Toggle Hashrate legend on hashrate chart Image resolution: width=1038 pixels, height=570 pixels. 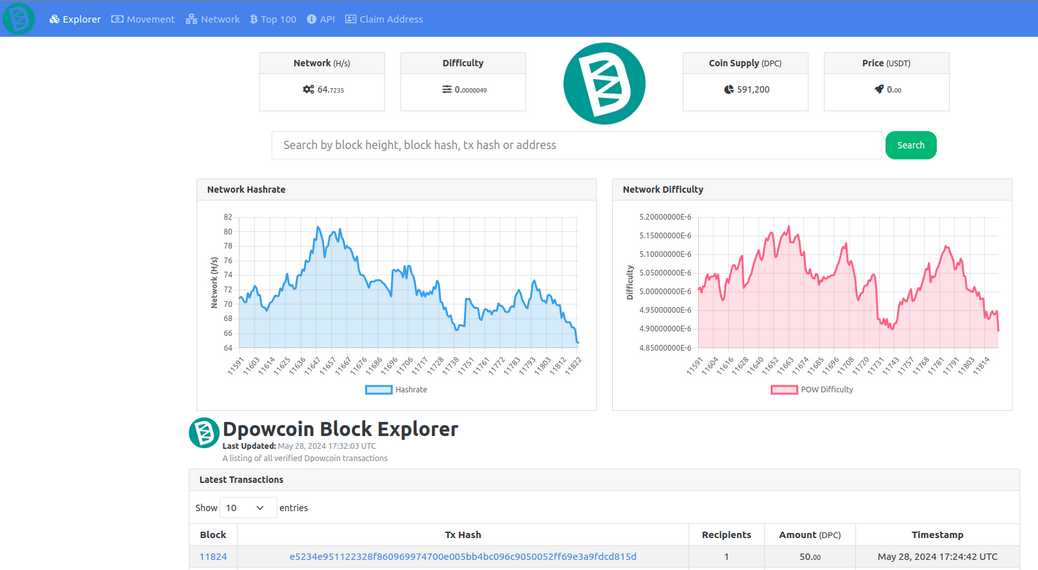click(x=396, y=389)
